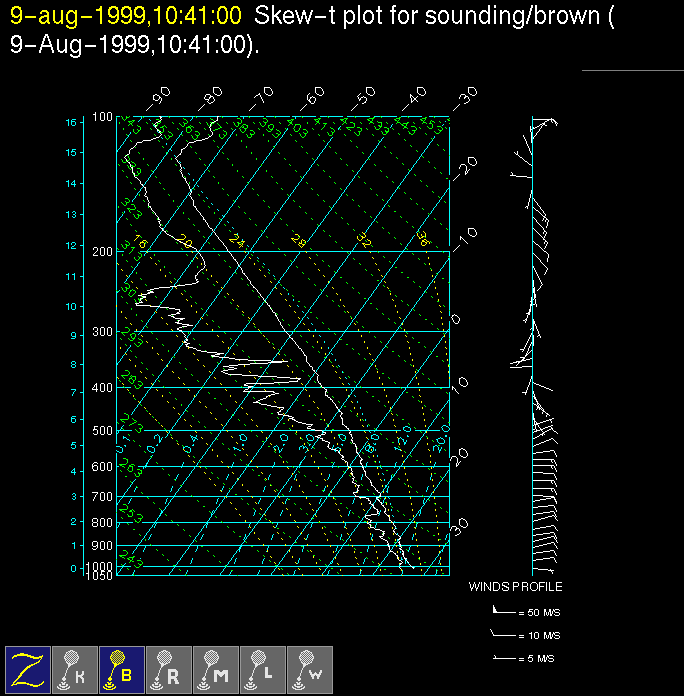Image resolution: width=684 pixels, height=696 pixels.
Task: Click the -30 temperature label at top right
Action: click(x=464, y=97)
